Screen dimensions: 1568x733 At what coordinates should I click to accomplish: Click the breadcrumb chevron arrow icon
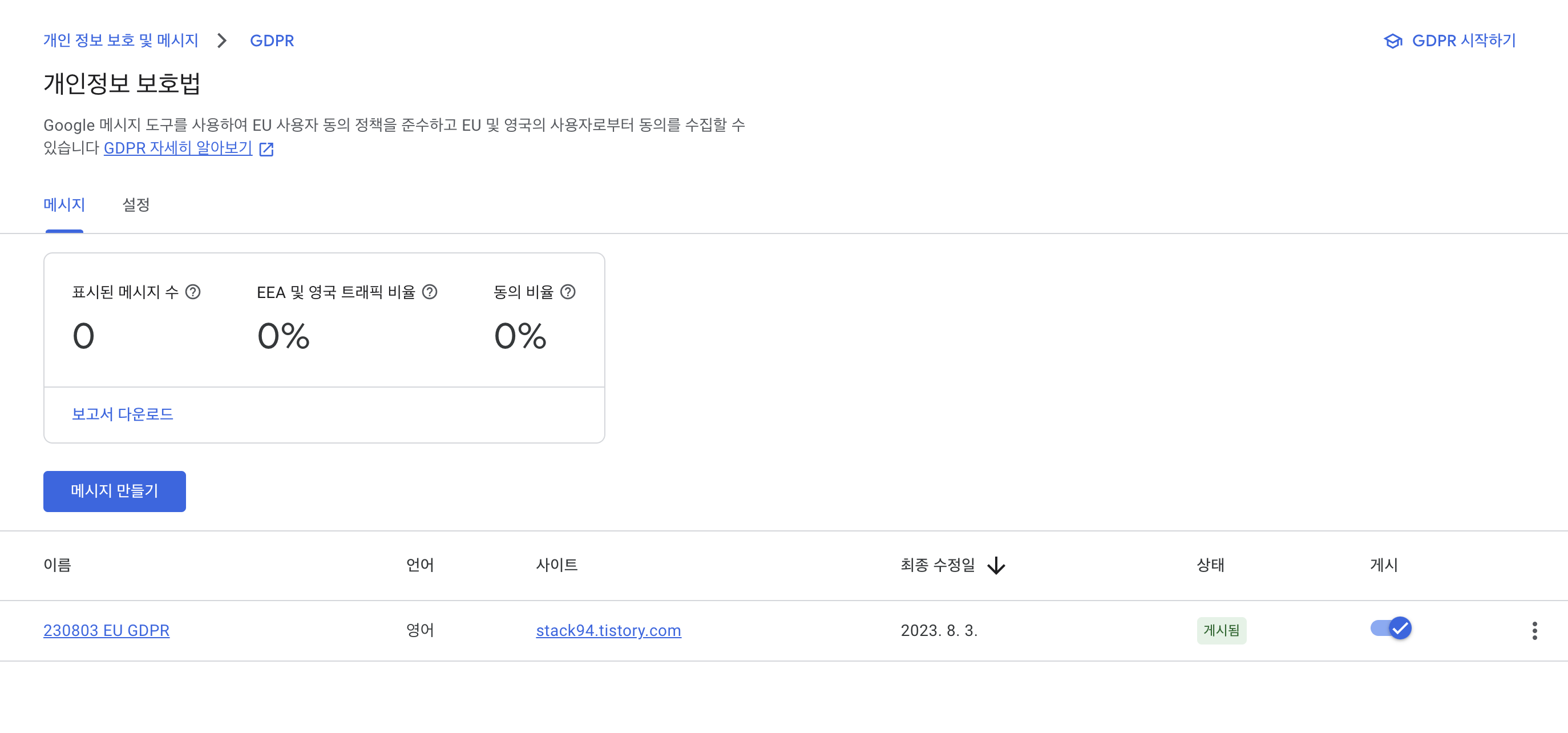click(222, 41)
